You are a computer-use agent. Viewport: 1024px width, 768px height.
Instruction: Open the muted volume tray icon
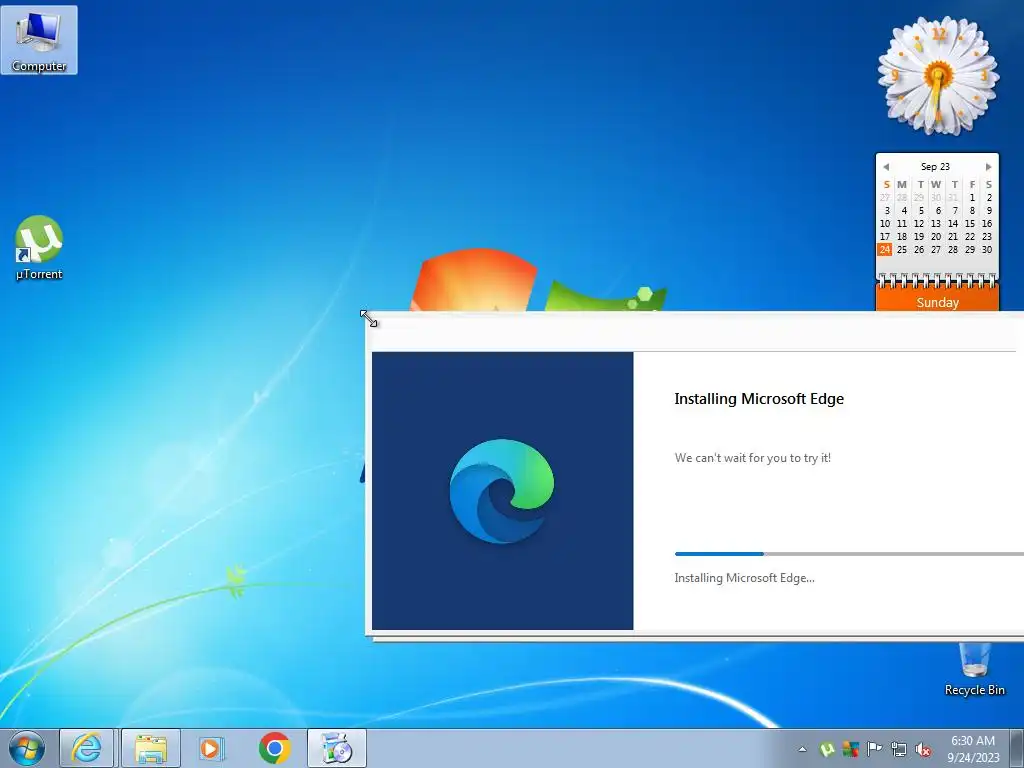(x=923, y=749)
